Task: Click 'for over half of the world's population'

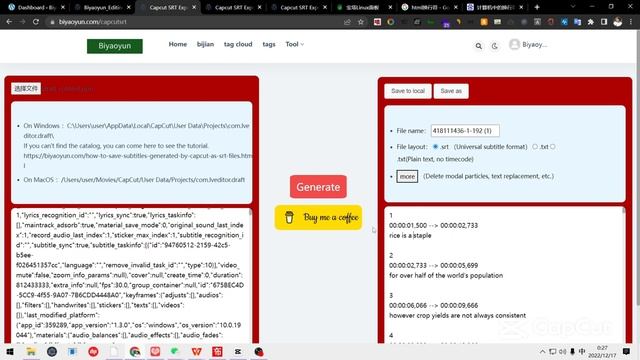Action: [x=446, y=276]
